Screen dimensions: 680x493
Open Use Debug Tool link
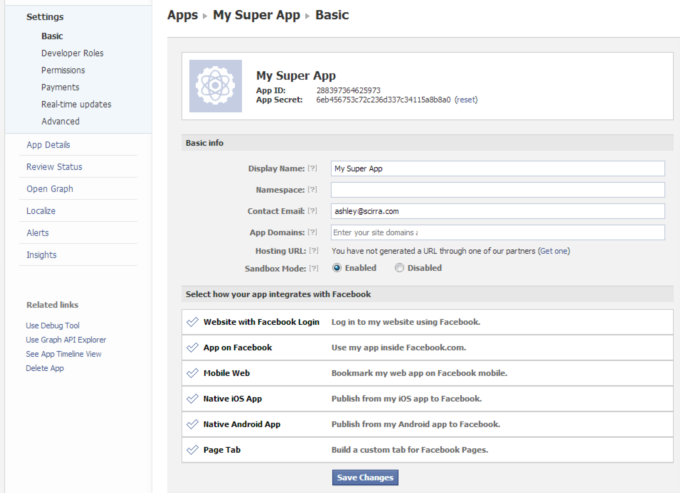click(x=52, y=326)
